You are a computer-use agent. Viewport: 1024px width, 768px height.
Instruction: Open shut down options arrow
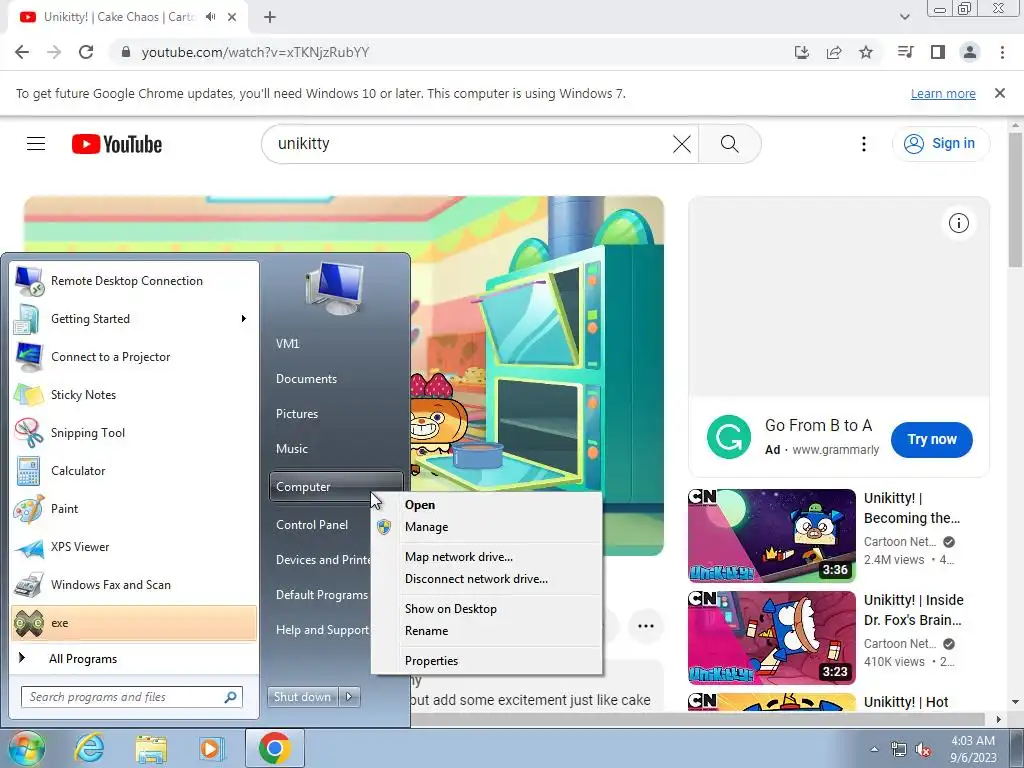(349, 697)
